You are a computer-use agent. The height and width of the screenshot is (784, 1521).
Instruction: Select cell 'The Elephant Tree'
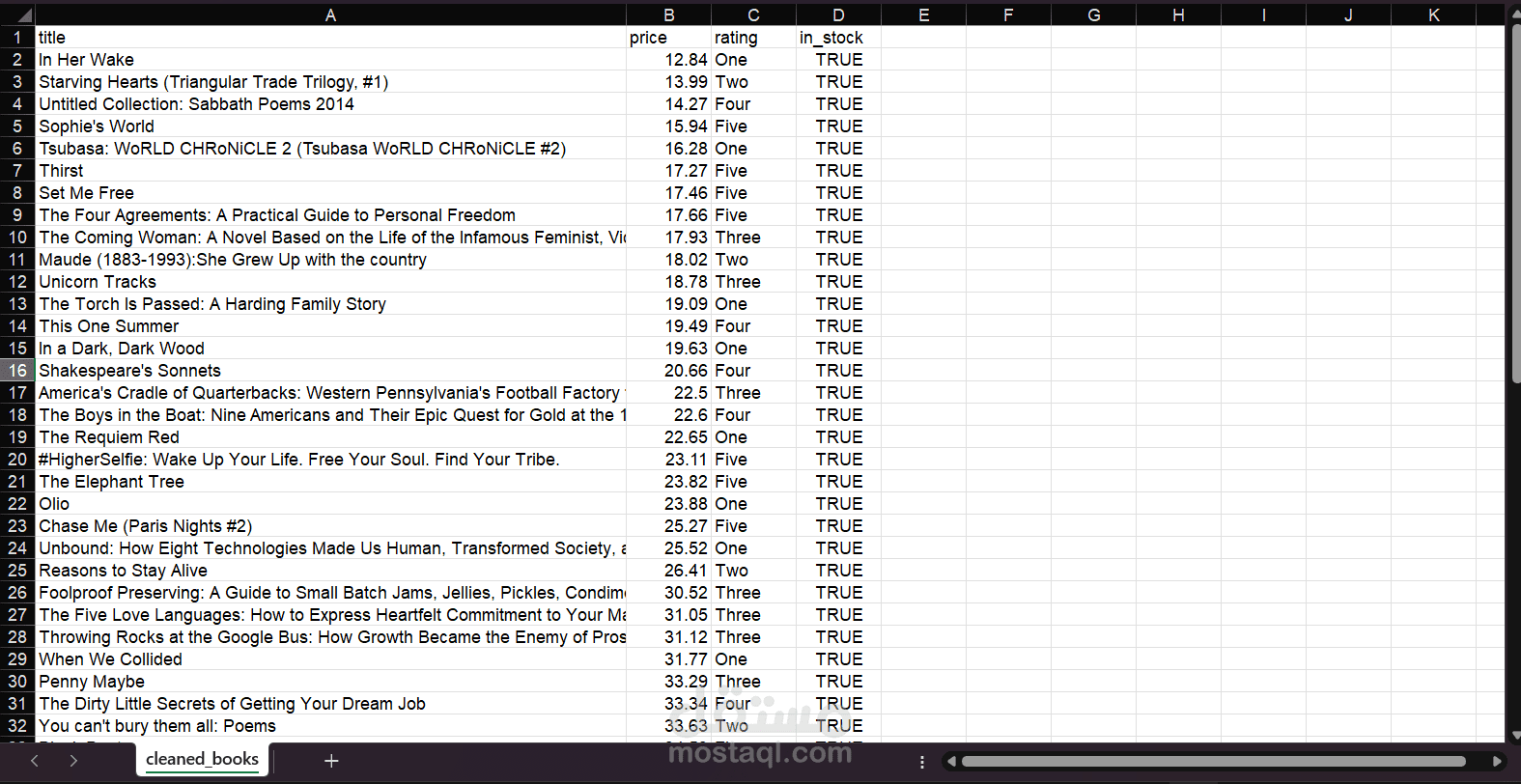pyautogui.click(x=330, y=482)
